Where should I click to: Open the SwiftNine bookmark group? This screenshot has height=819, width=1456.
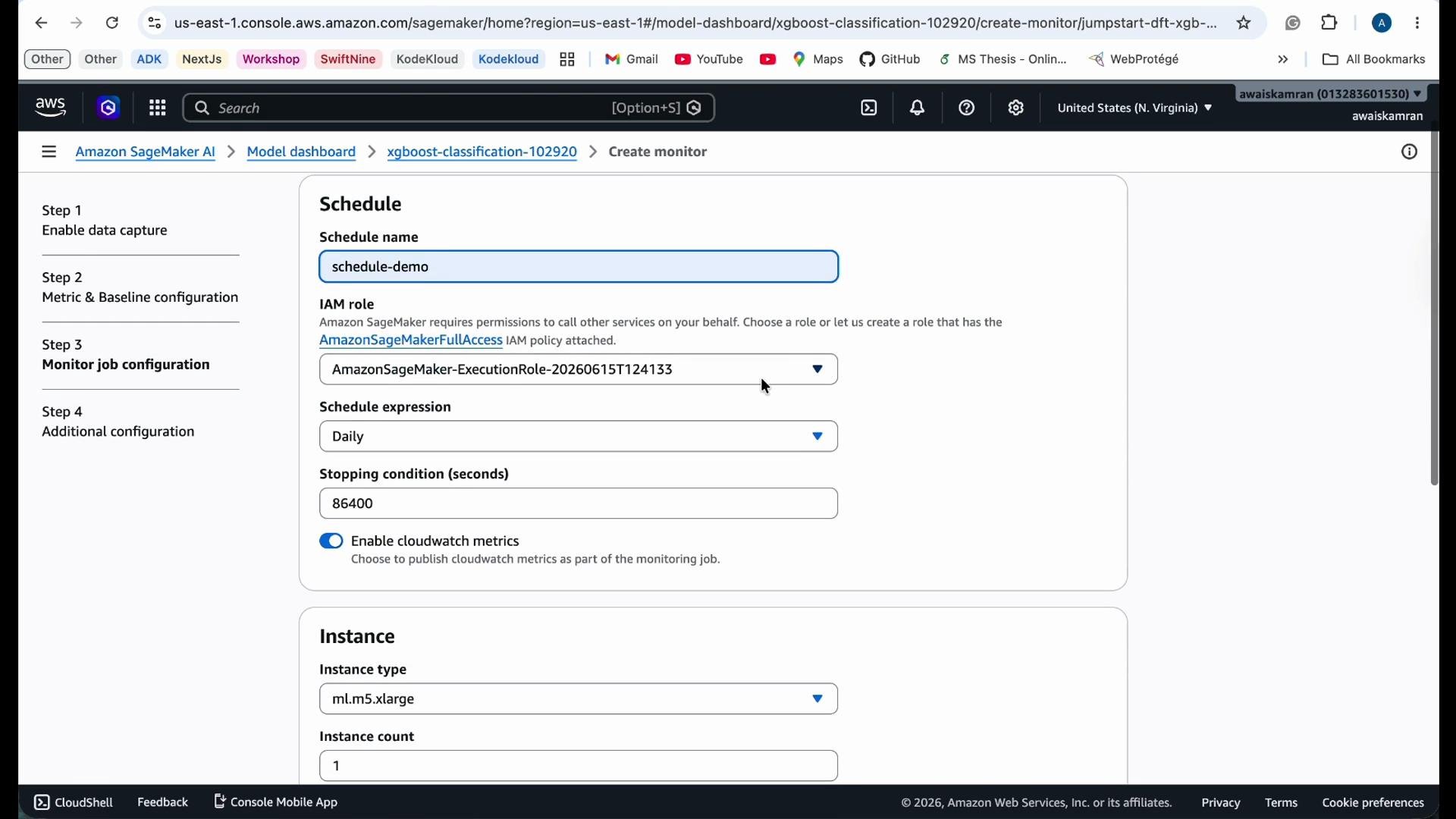point(349,60)
